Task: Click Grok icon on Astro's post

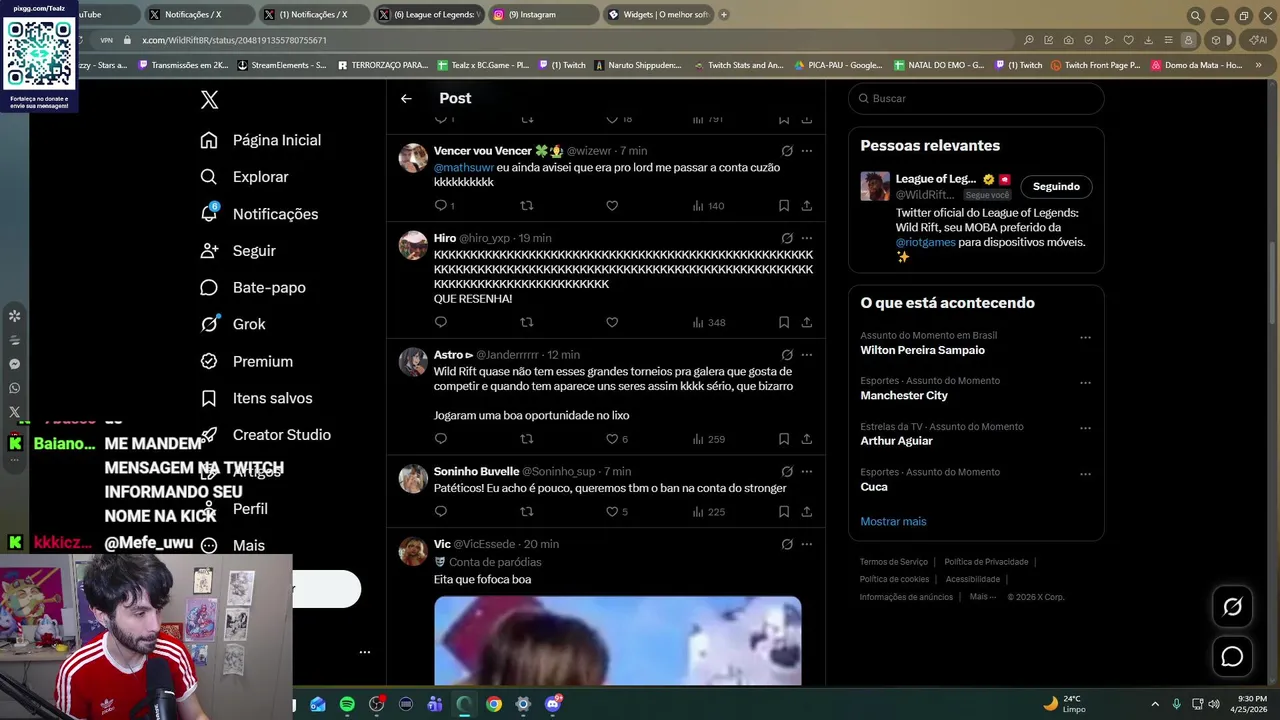Action: coord(787,355)
